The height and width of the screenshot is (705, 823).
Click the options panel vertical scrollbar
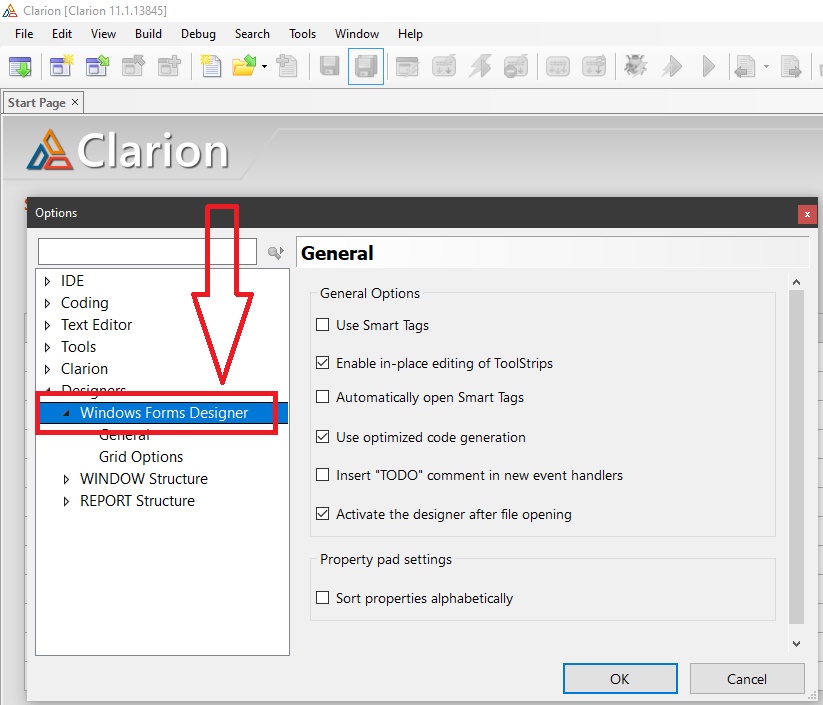[796, 460]
